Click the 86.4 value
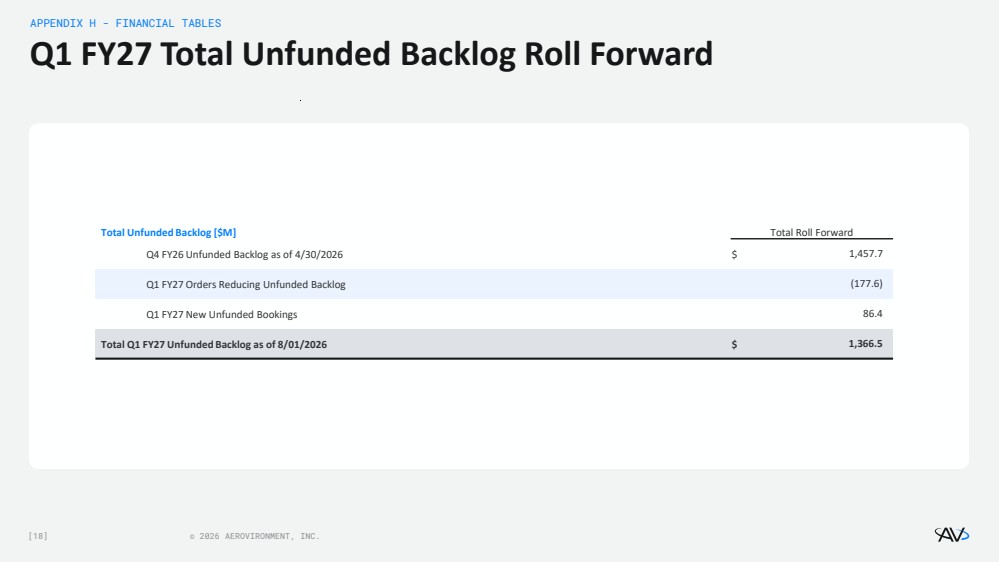The height and width of the screenshot is (562, 999). [872, 313]
